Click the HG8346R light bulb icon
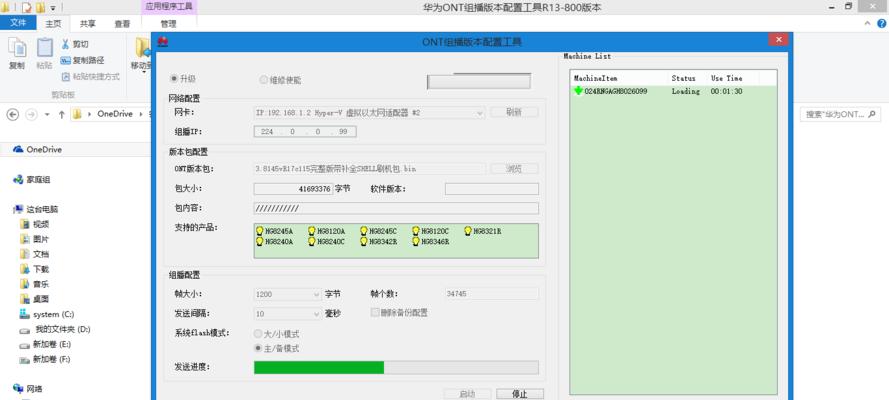This screenshot has height=400, width=889. pos(416,241)
